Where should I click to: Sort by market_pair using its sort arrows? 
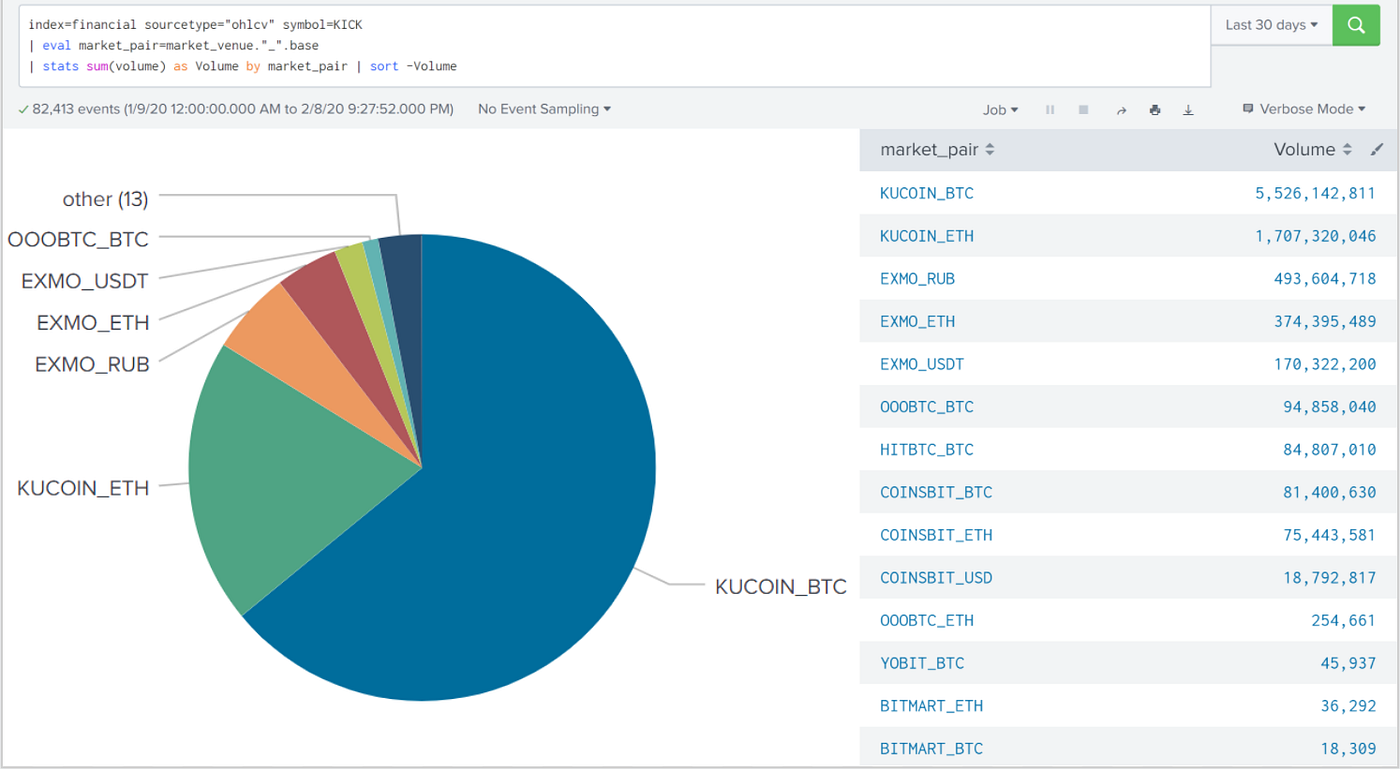990,150
